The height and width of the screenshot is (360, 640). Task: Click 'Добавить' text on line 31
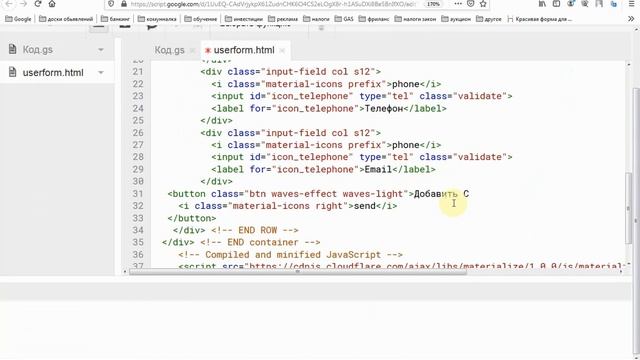click(x=436, y=194)
